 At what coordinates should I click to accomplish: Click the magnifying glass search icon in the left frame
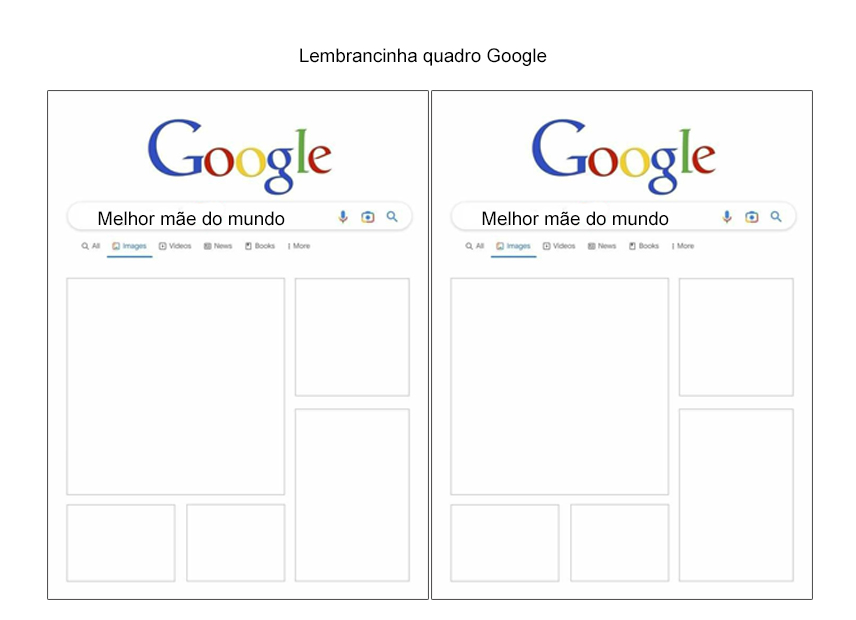point(392,216)
